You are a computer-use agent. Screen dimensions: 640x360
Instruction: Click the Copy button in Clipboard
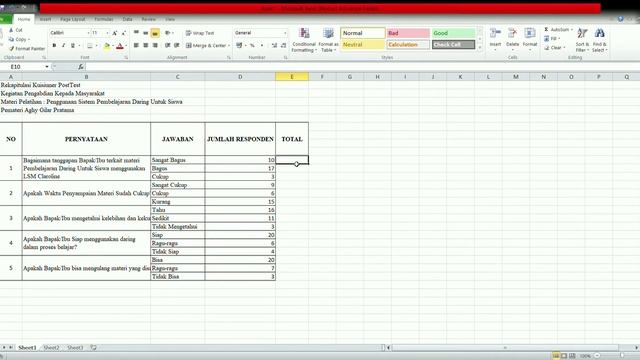click(19, 40)
